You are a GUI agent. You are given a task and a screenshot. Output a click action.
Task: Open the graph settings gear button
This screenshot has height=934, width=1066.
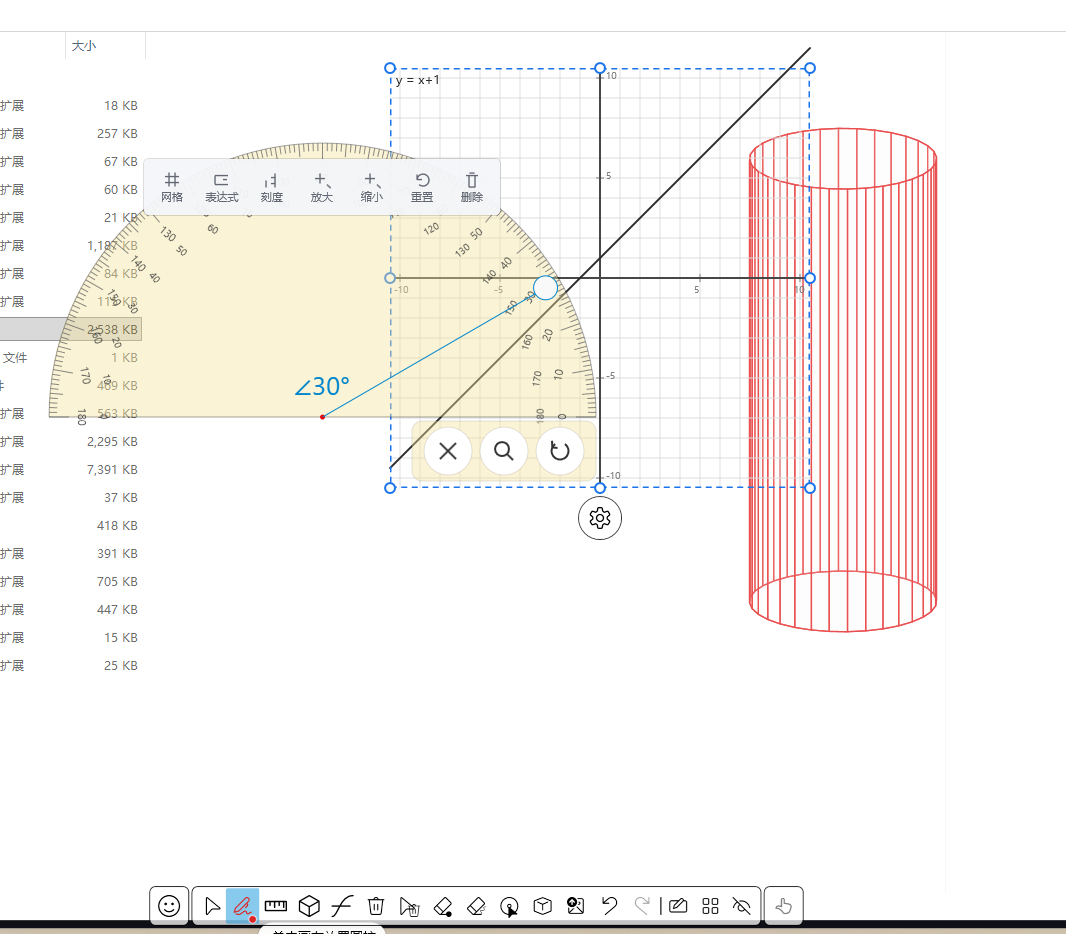(600, 518)
